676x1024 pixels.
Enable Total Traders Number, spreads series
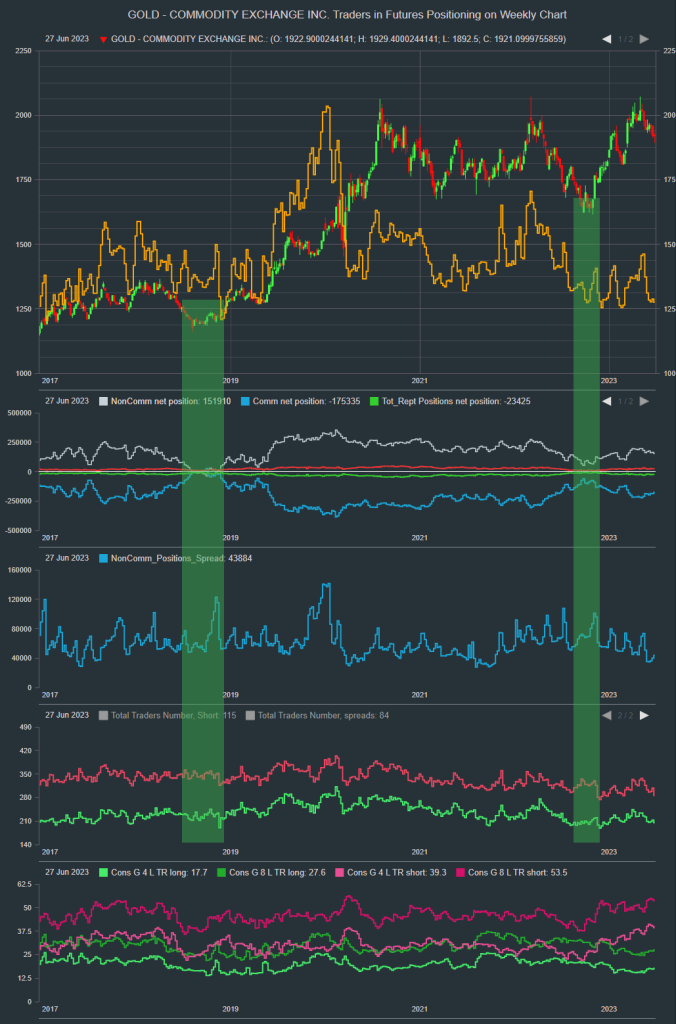coord(250,715)
